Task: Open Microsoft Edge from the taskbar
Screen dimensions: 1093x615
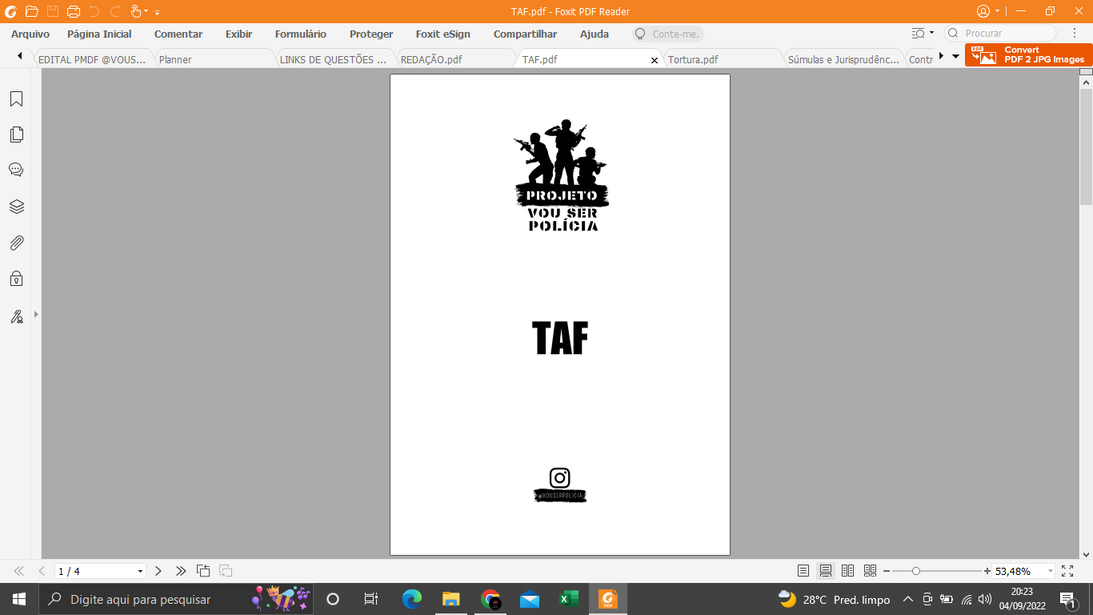Action: coord(412,599)
